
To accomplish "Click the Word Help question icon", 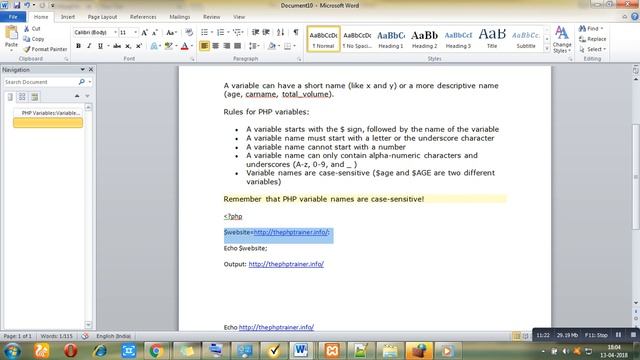I will [x=635, y=17].
